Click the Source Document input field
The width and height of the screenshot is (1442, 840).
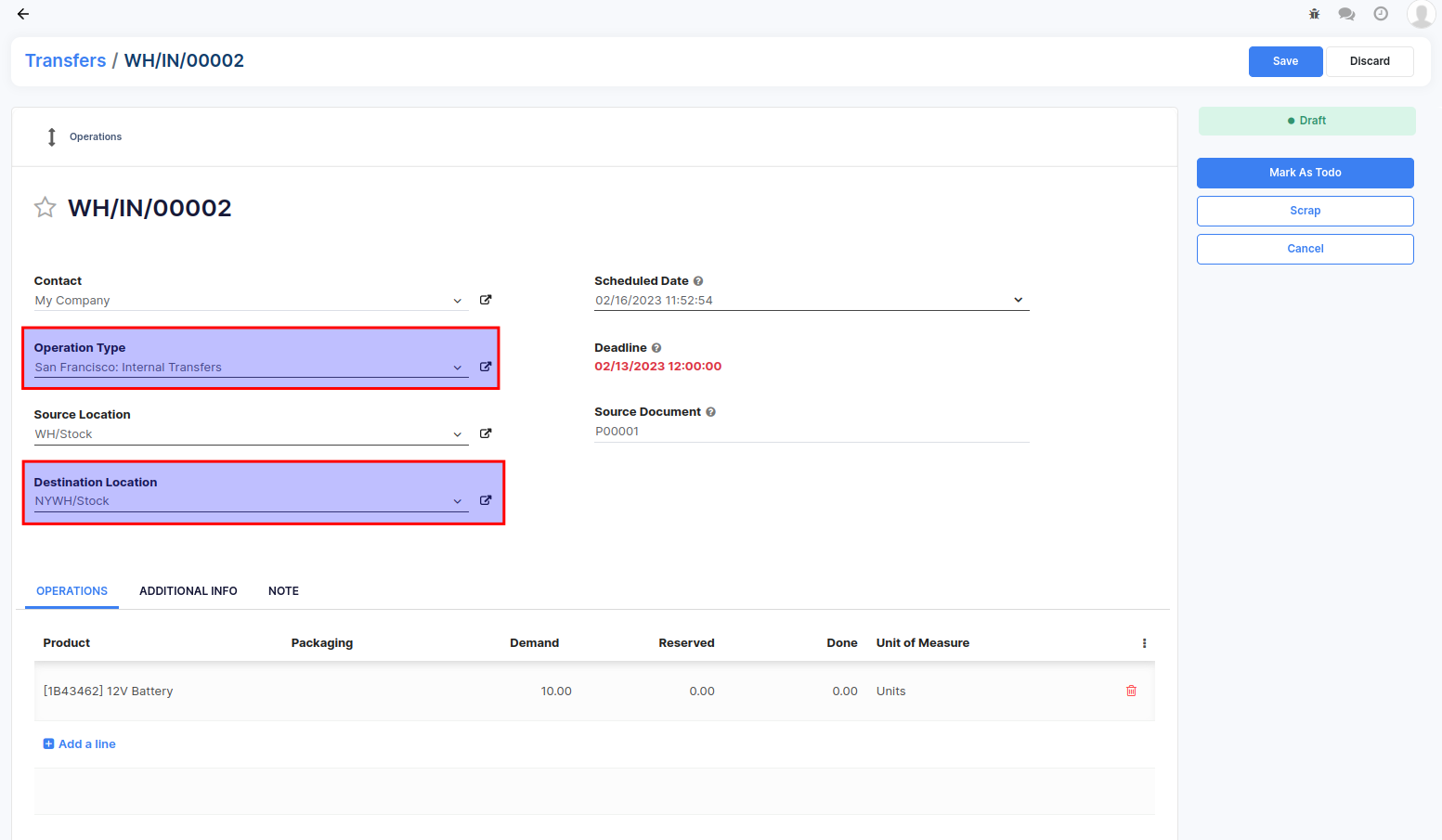pos(811,432)
